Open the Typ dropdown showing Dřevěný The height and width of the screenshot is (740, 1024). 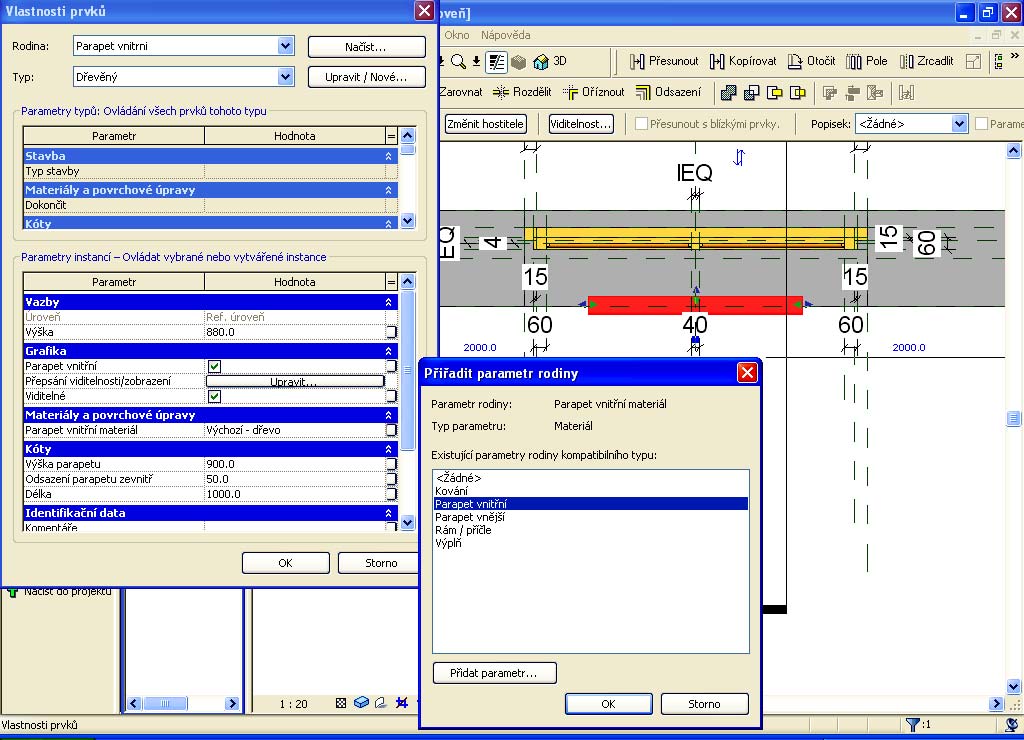click(x=285, y=76)
